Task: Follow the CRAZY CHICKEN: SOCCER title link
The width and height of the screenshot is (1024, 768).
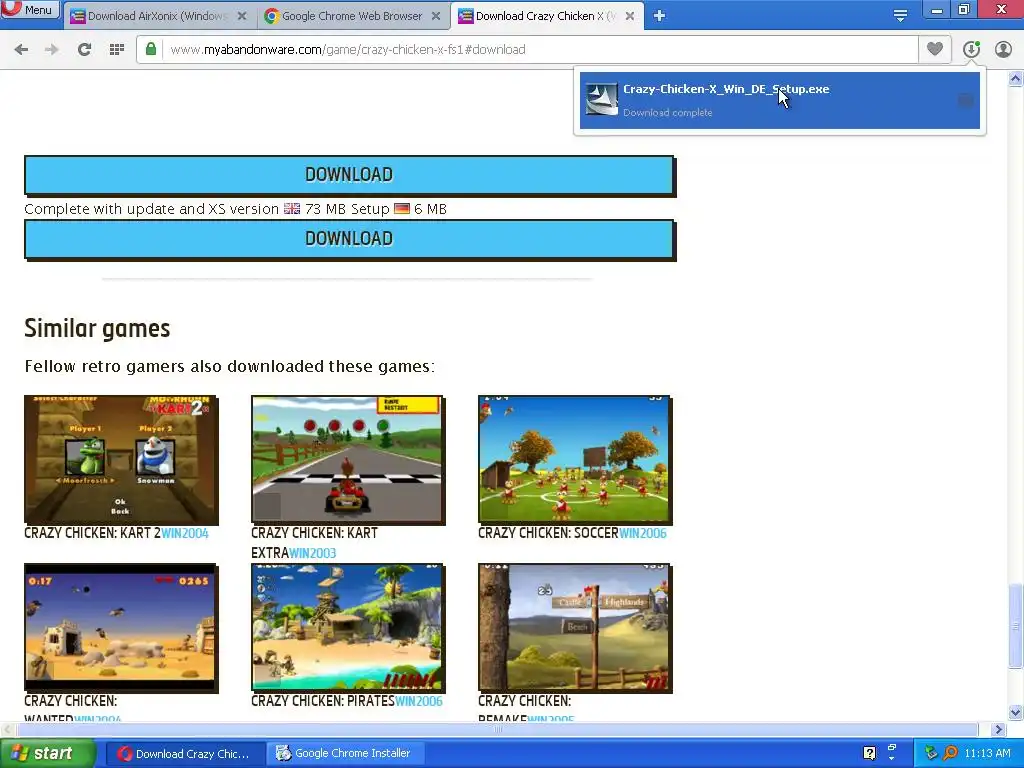Action: pos(548,533)
